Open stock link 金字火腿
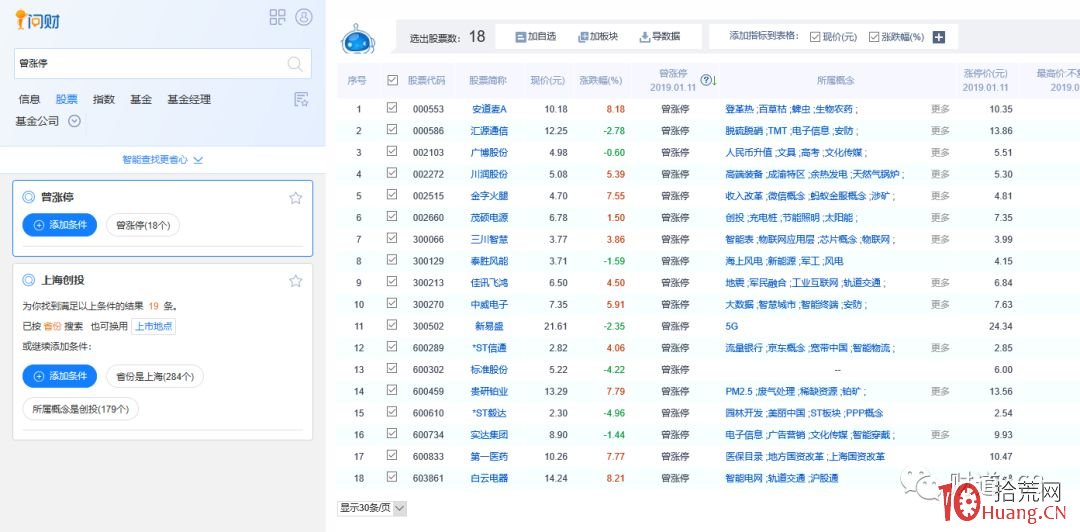 [x=489, y=196]
